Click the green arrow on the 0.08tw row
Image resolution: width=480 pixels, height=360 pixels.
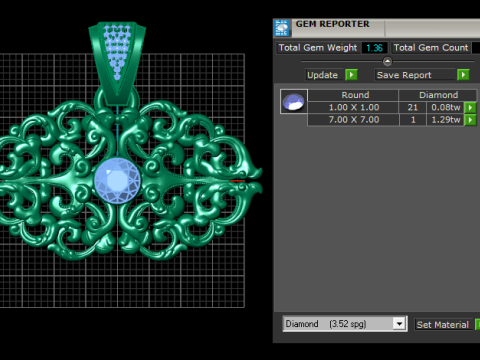(470, 107)
